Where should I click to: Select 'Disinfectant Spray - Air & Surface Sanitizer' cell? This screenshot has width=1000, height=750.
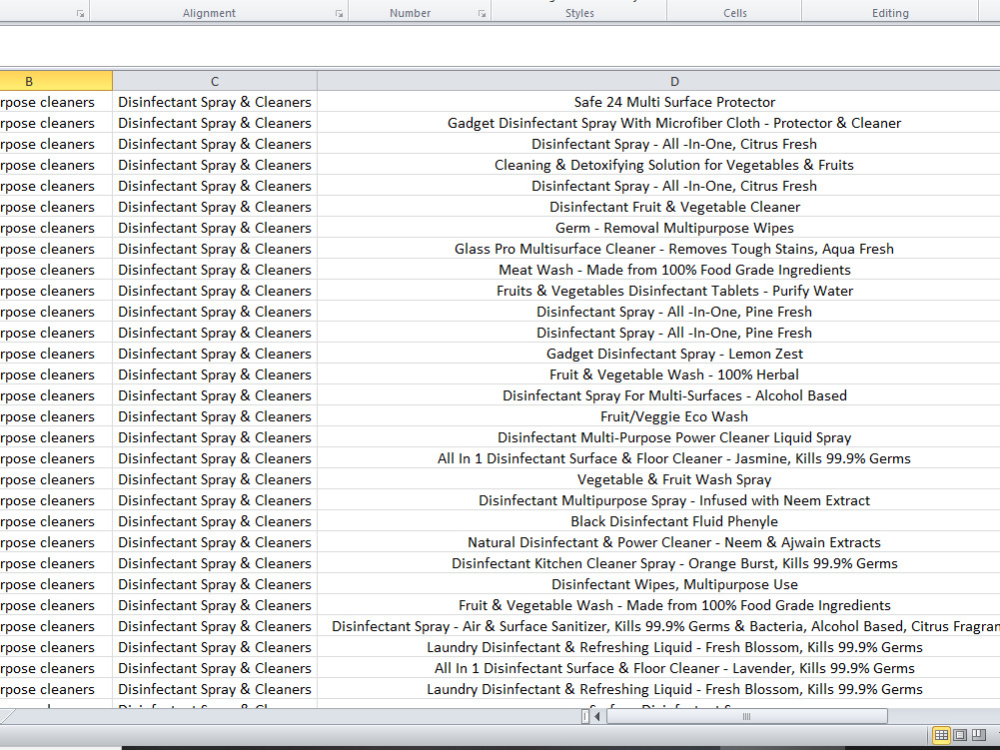tap(658, 627)
